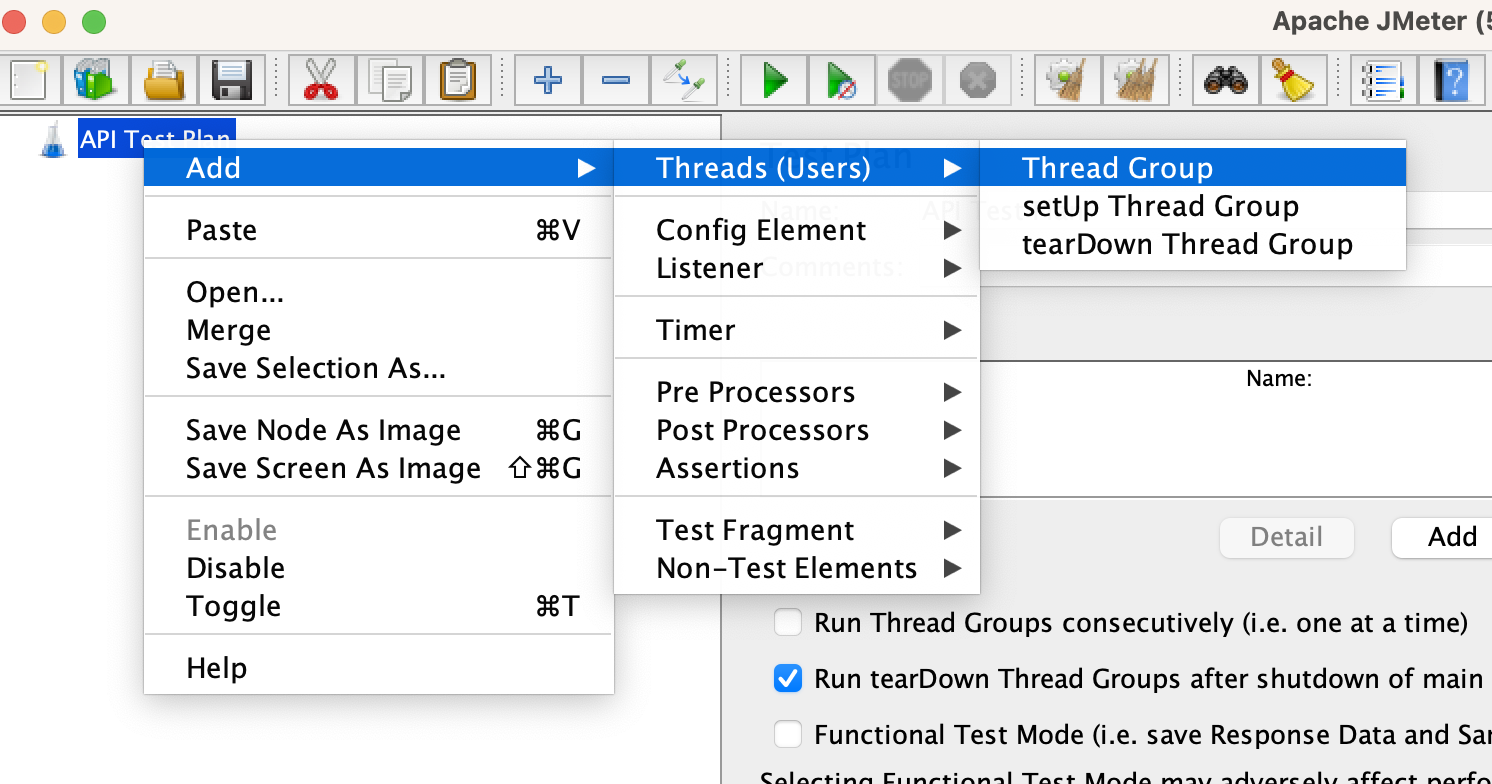
Task: Choose Thread Group from submenu
Action: 1192,167
